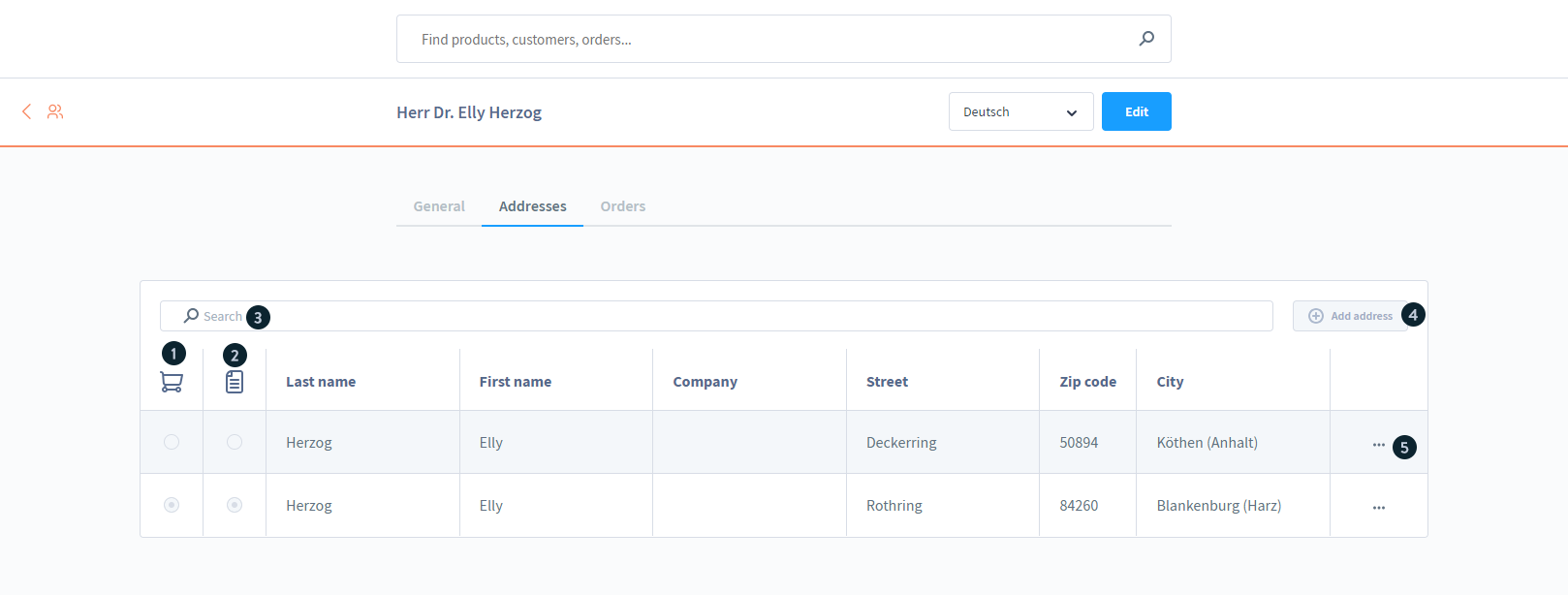Viewport: 1568px width, 595px height.
Task: Switch to the General tab
Action: [439, 206]
